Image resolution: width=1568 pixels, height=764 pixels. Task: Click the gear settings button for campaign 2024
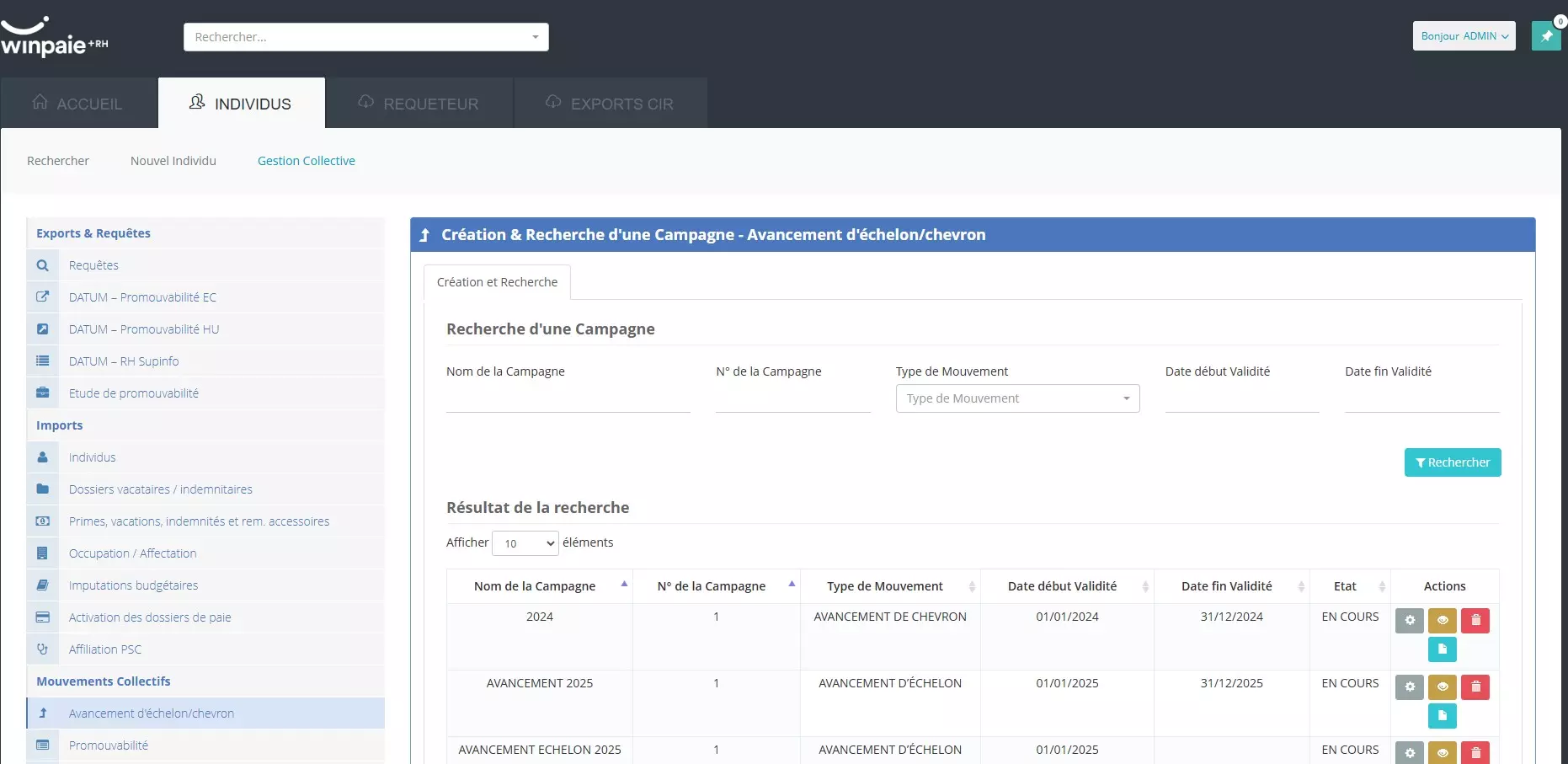1410,621
